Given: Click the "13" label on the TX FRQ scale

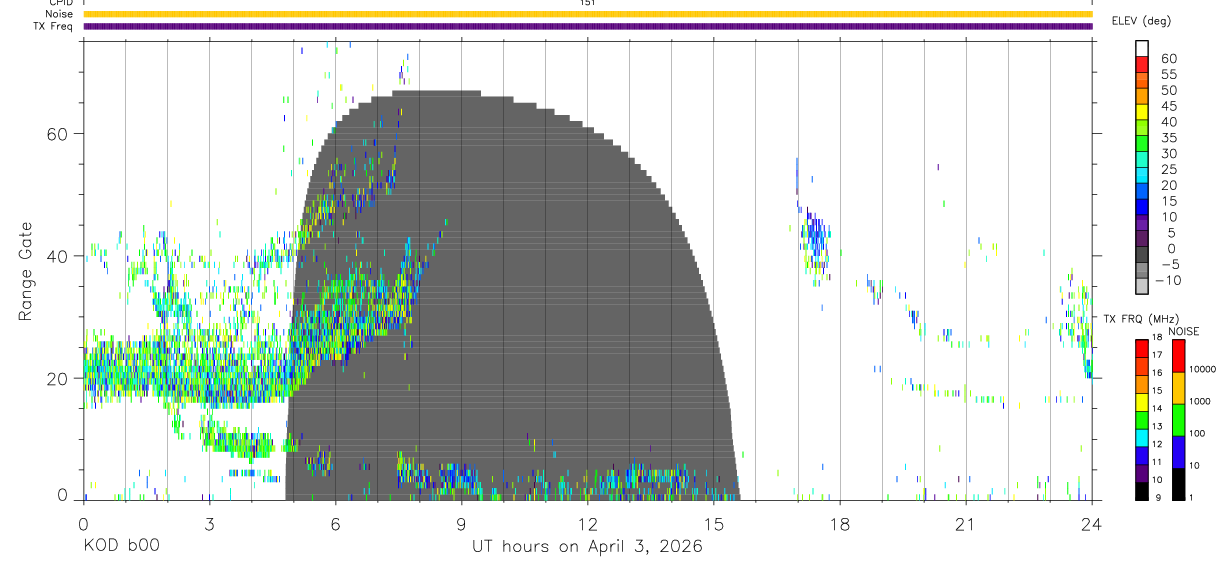Looking at the screenshot, I should 1158,426.
